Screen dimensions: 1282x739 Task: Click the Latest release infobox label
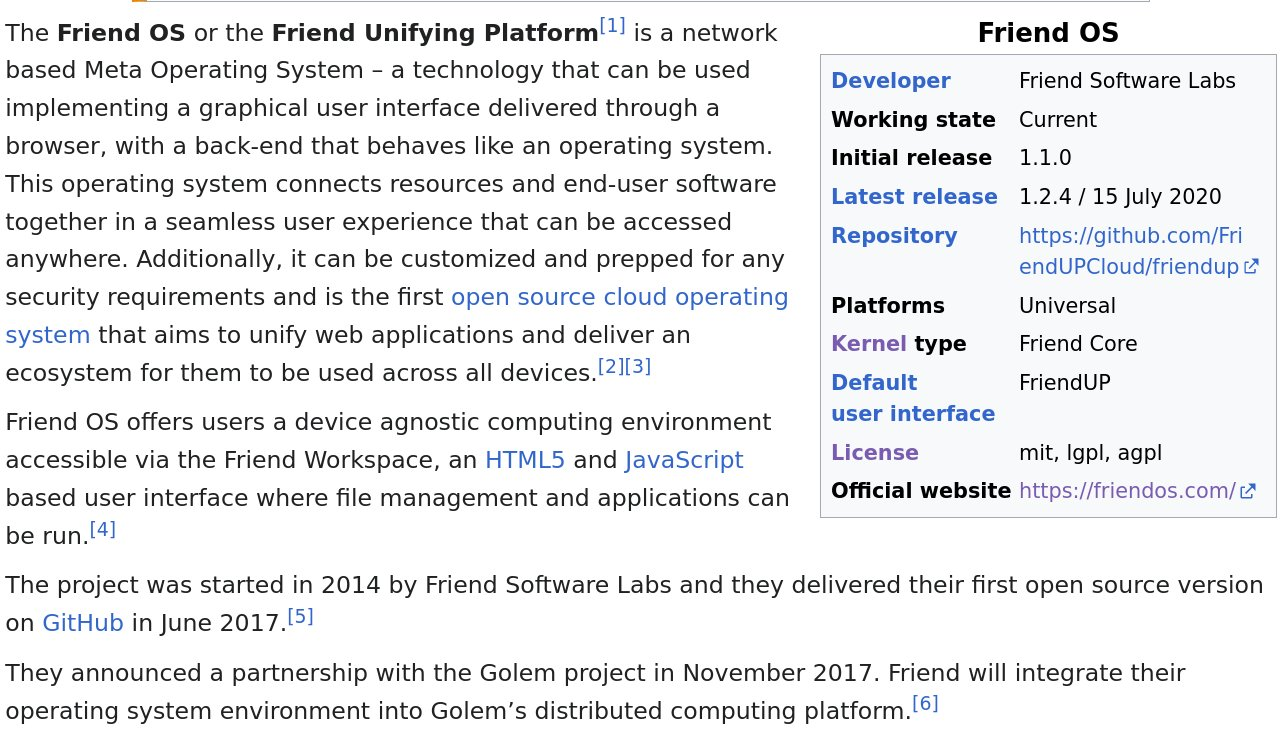[913, 197]
